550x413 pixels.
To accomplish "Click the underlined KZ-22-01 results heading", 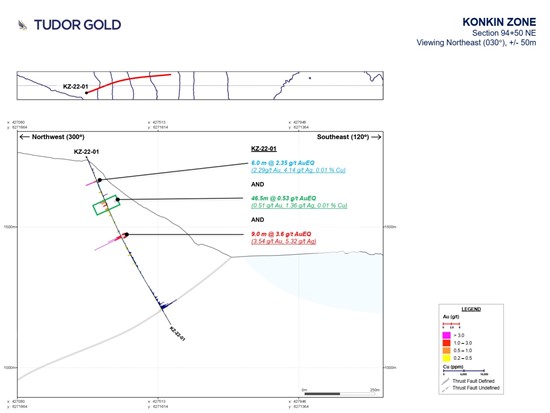I will pos(264,149).
